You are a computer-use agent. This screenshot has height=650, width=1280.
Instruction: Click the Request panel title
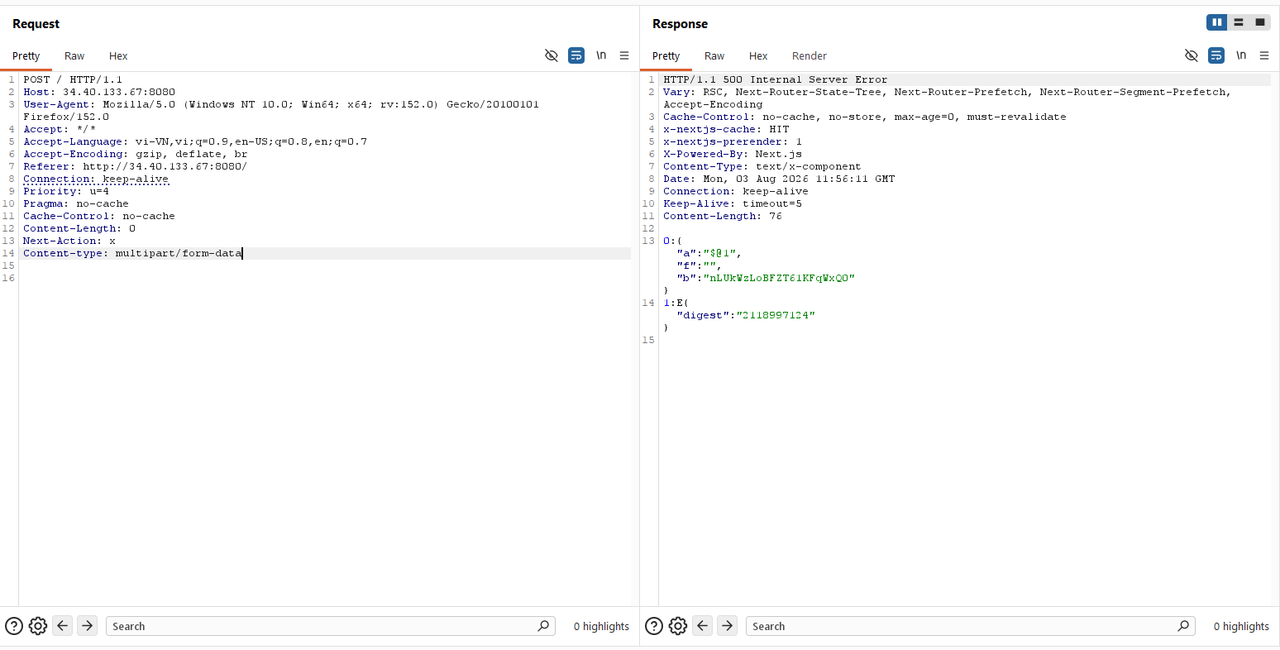point(36,24)
